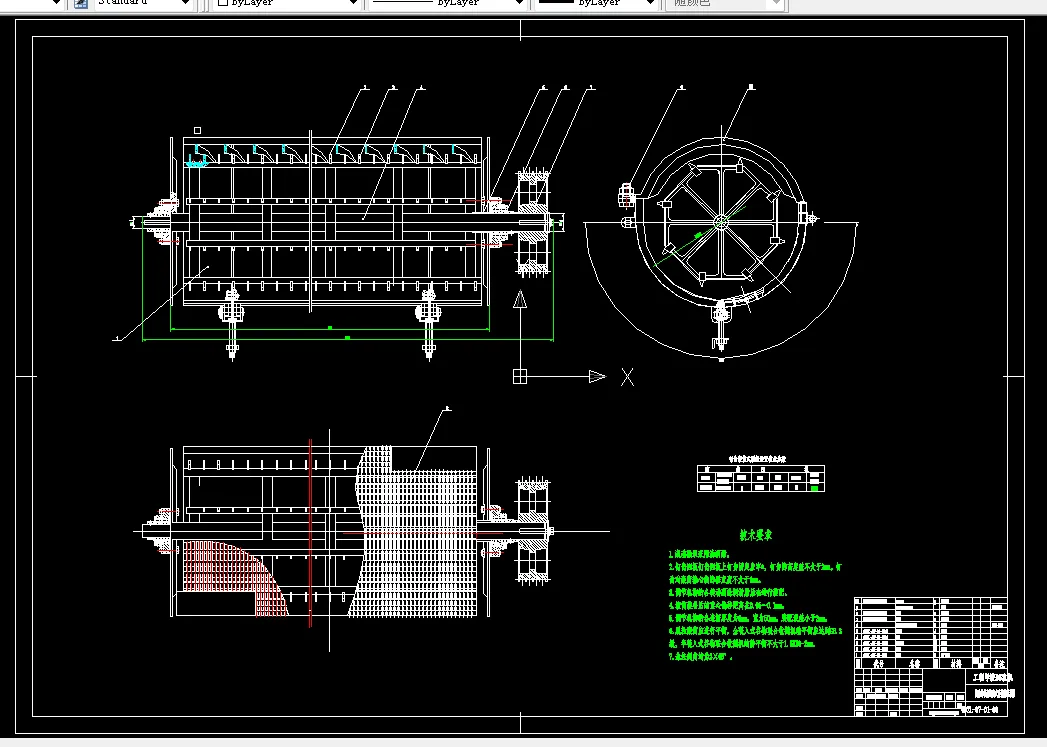Screen dimensions: 1047x747
Task: Open the greyed 随颜色 plot style dropdown
Action: (x=775, y=3)
